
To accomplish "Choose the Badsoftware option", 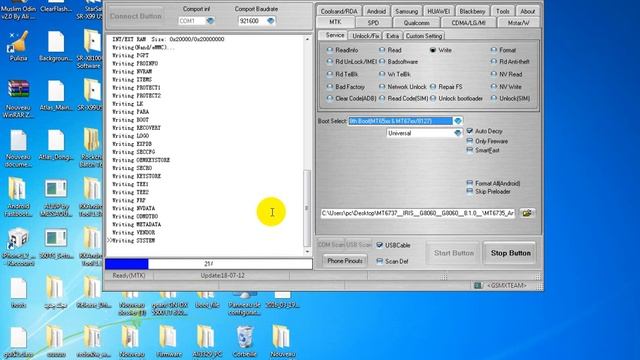I will [398, 62].
